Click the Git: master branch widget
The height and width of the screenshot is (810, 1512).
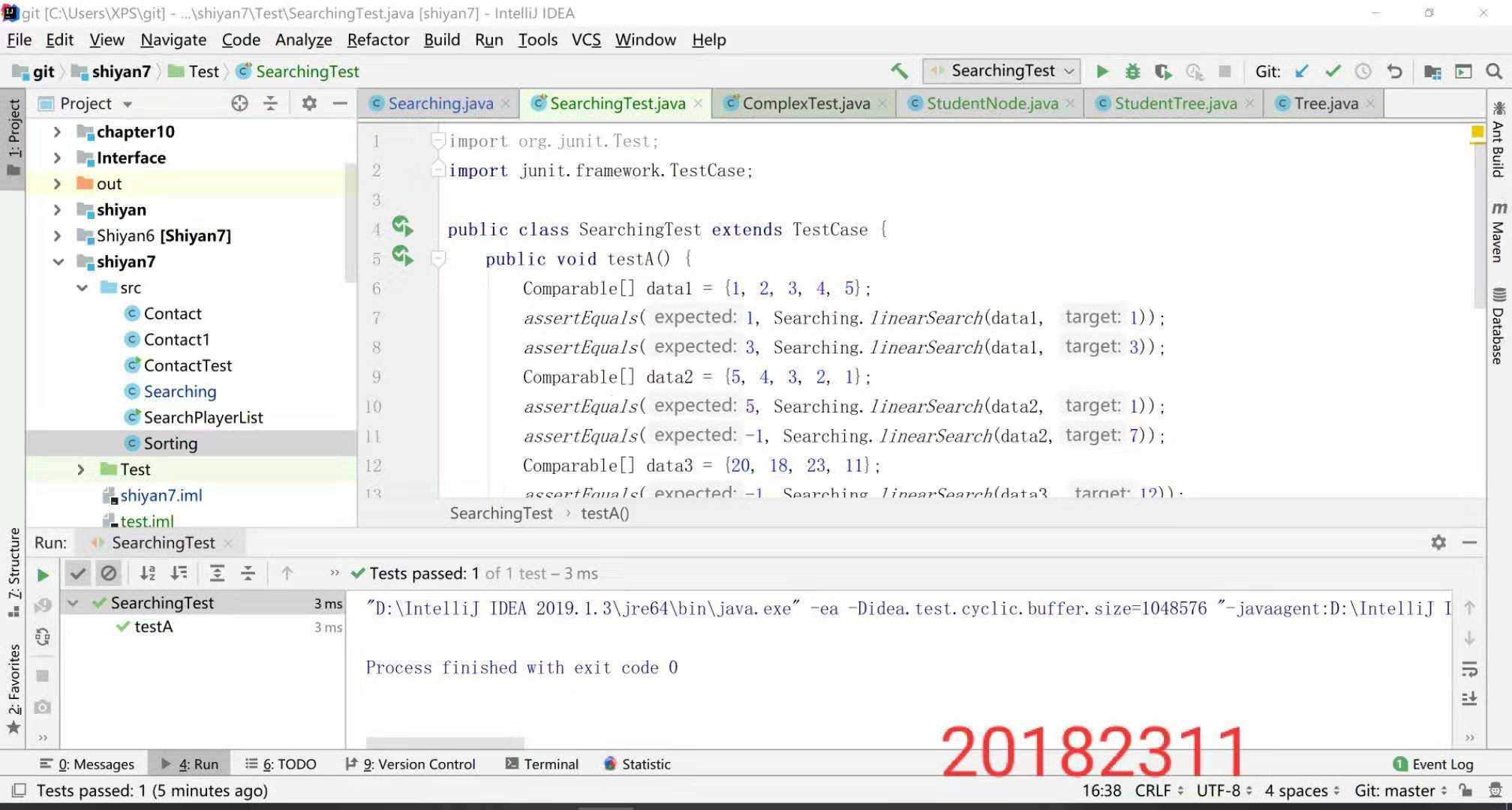click(1400, 790)
